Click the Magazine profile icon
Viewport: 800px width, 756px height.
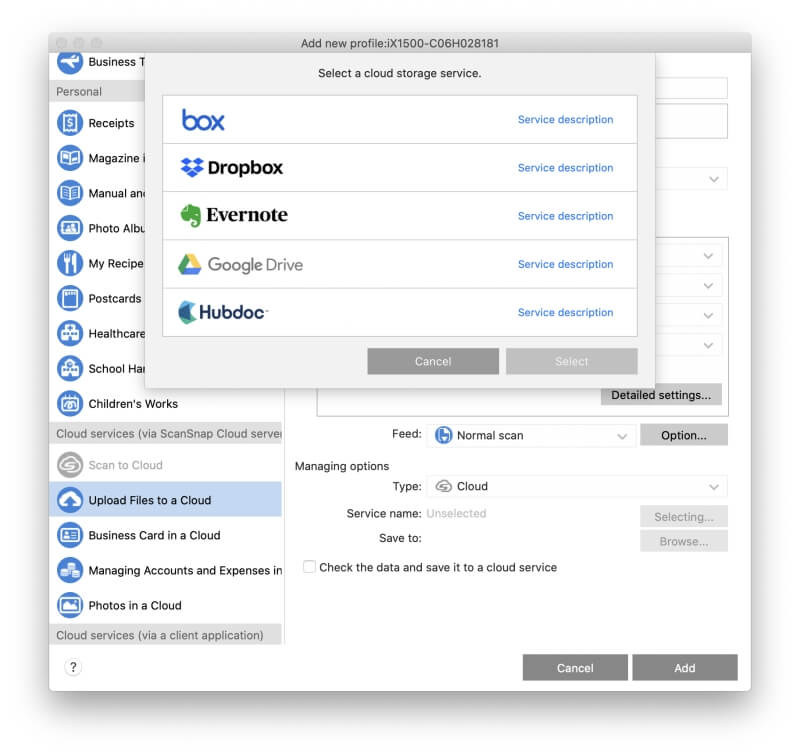pos(70,158)
